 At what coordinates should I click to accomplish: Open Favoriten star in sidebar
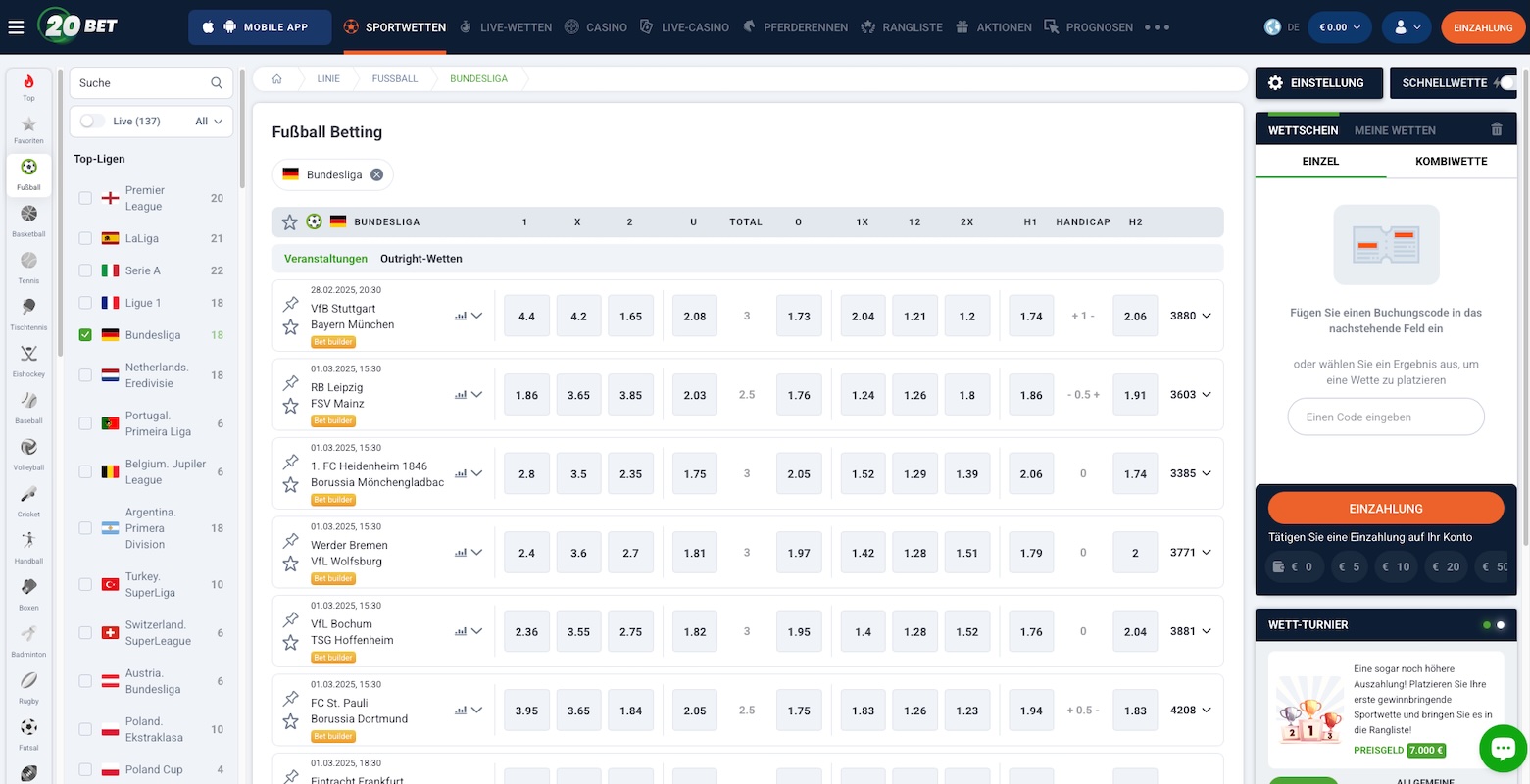coord(28,129)
